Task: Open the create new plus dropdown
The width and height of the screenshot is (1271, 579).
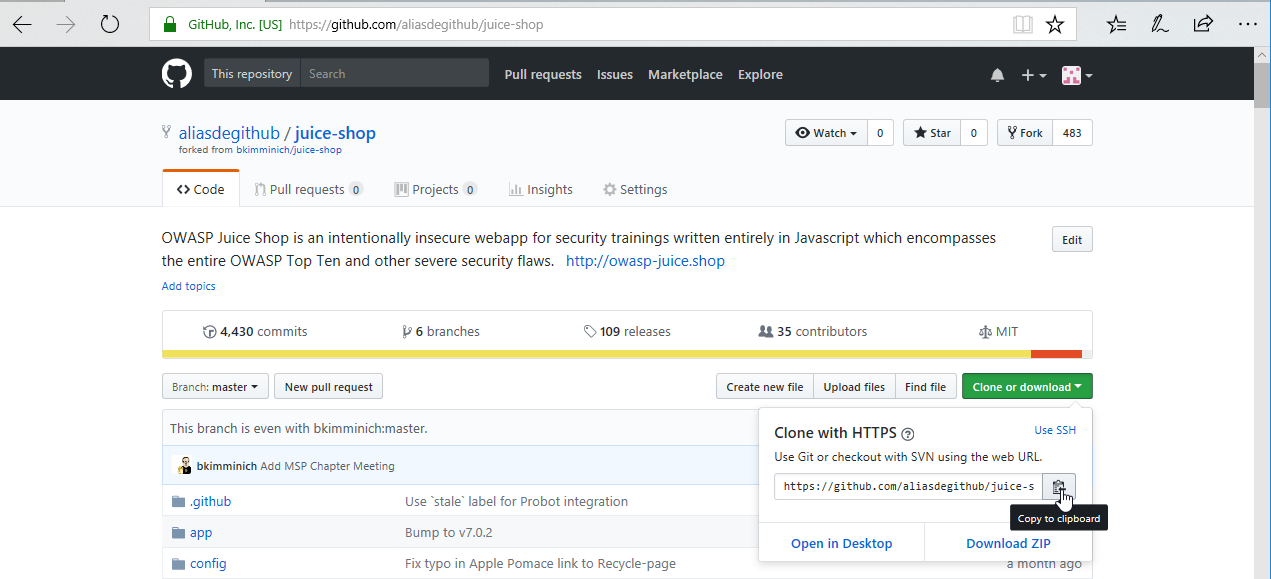Action: [1033, 75]
